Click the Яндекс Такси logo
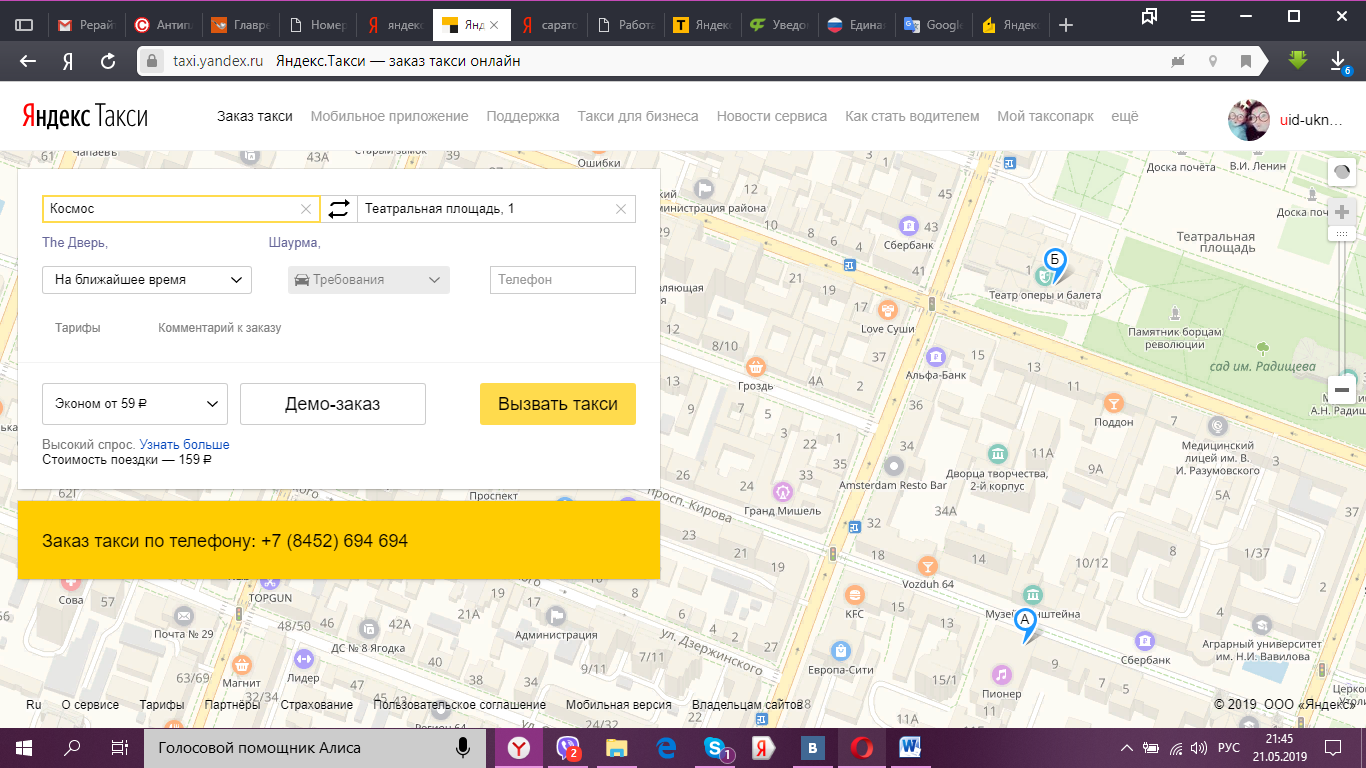The width and height of the screenshot is (1366, 768). [85, 117]
